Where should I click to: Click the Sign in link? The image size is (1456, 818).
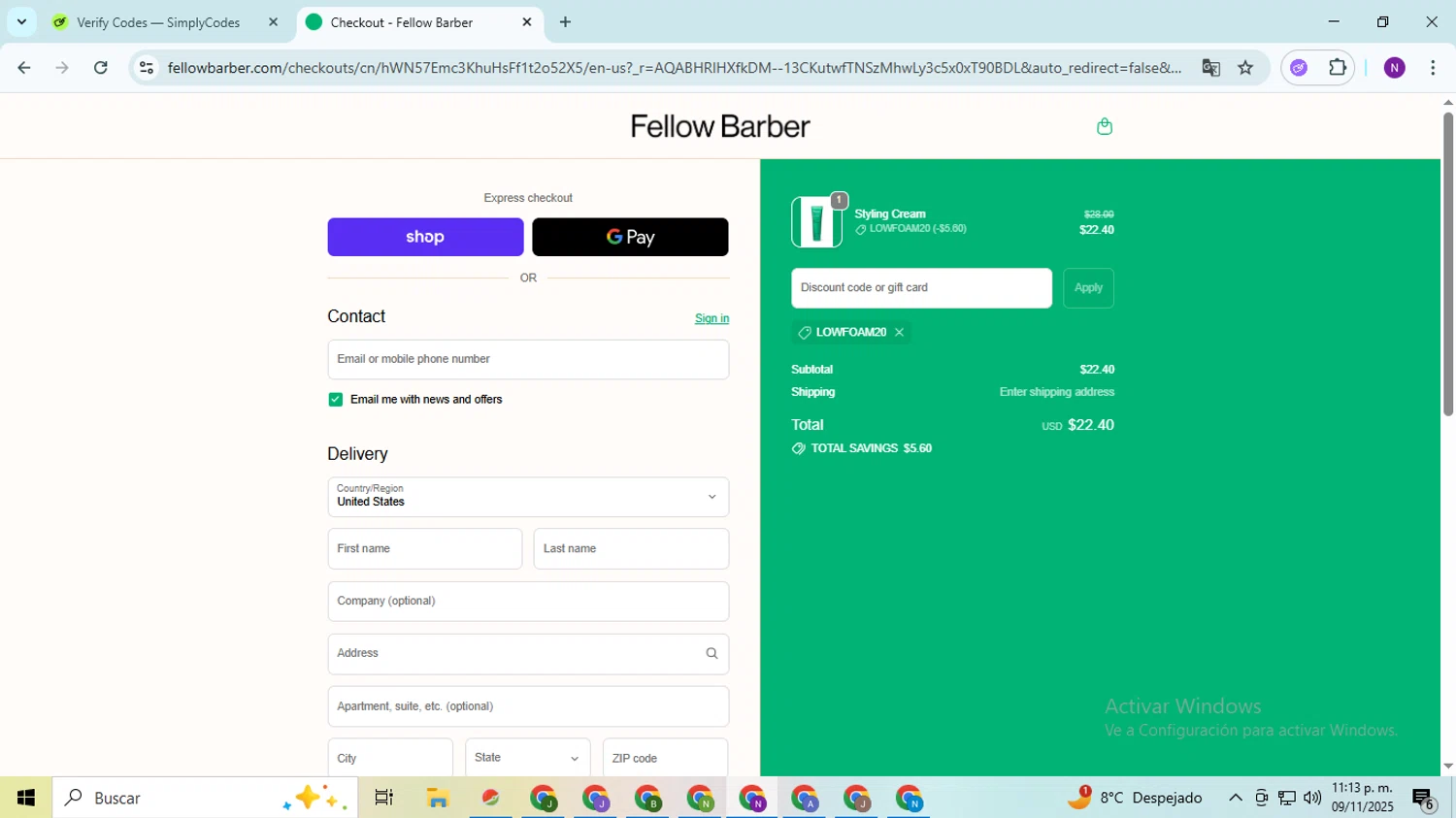(711, 318)
